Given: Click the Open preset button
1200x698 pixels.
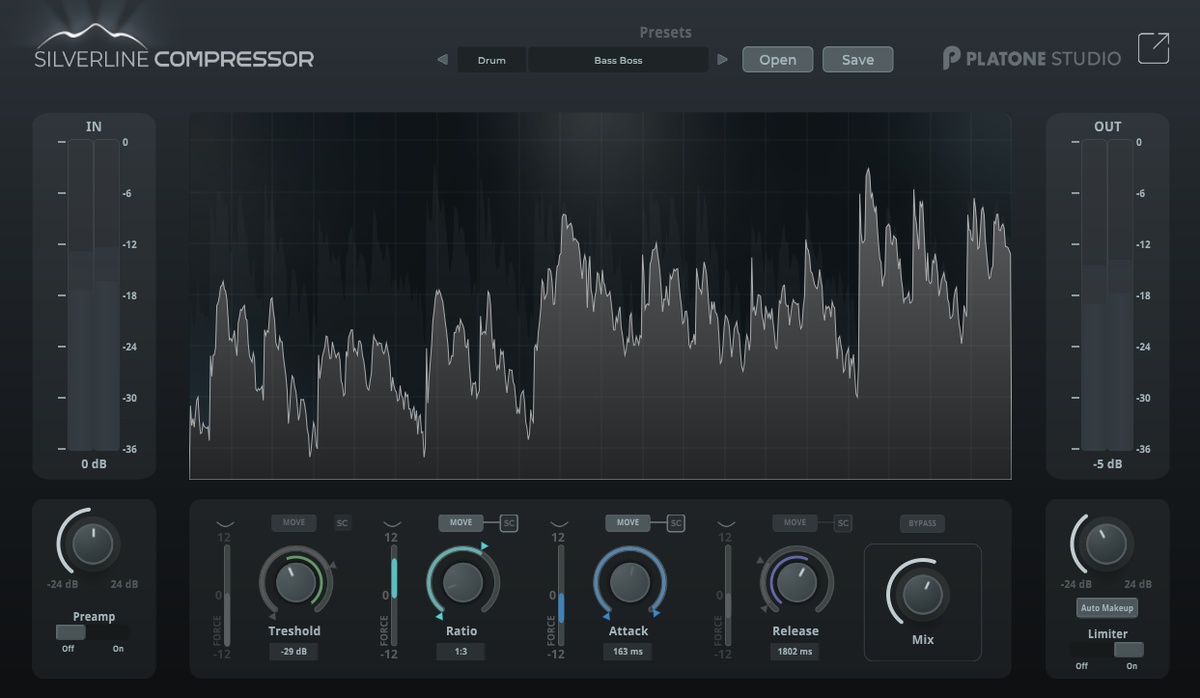Looking at the screenshot, I should [778, 60].
